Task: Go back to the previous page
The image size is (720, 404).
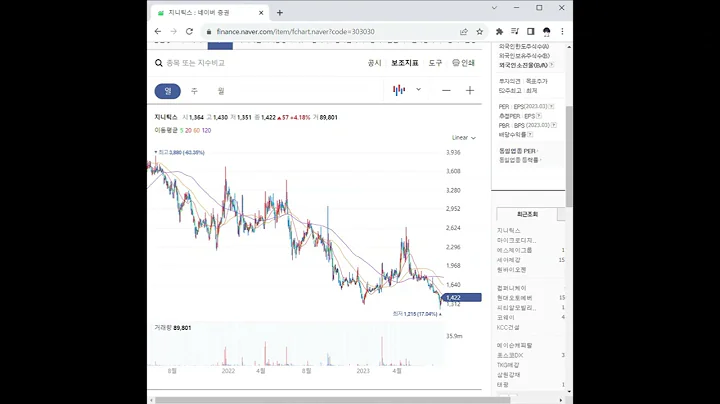Action: pyautogui.click(x=158, y=32)
